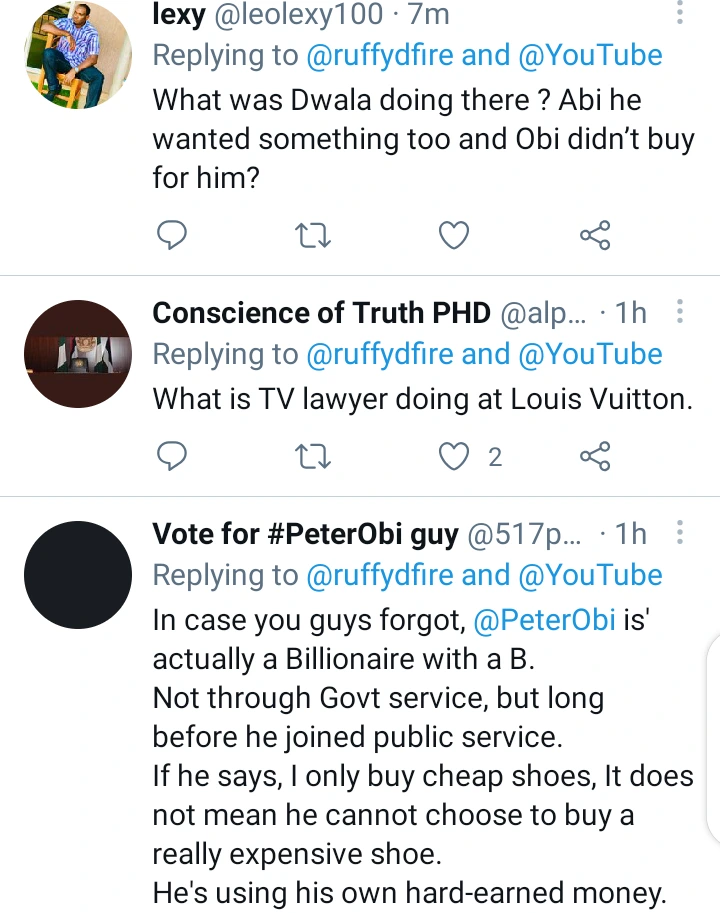Open lexy's username @leolexy100

296,14
